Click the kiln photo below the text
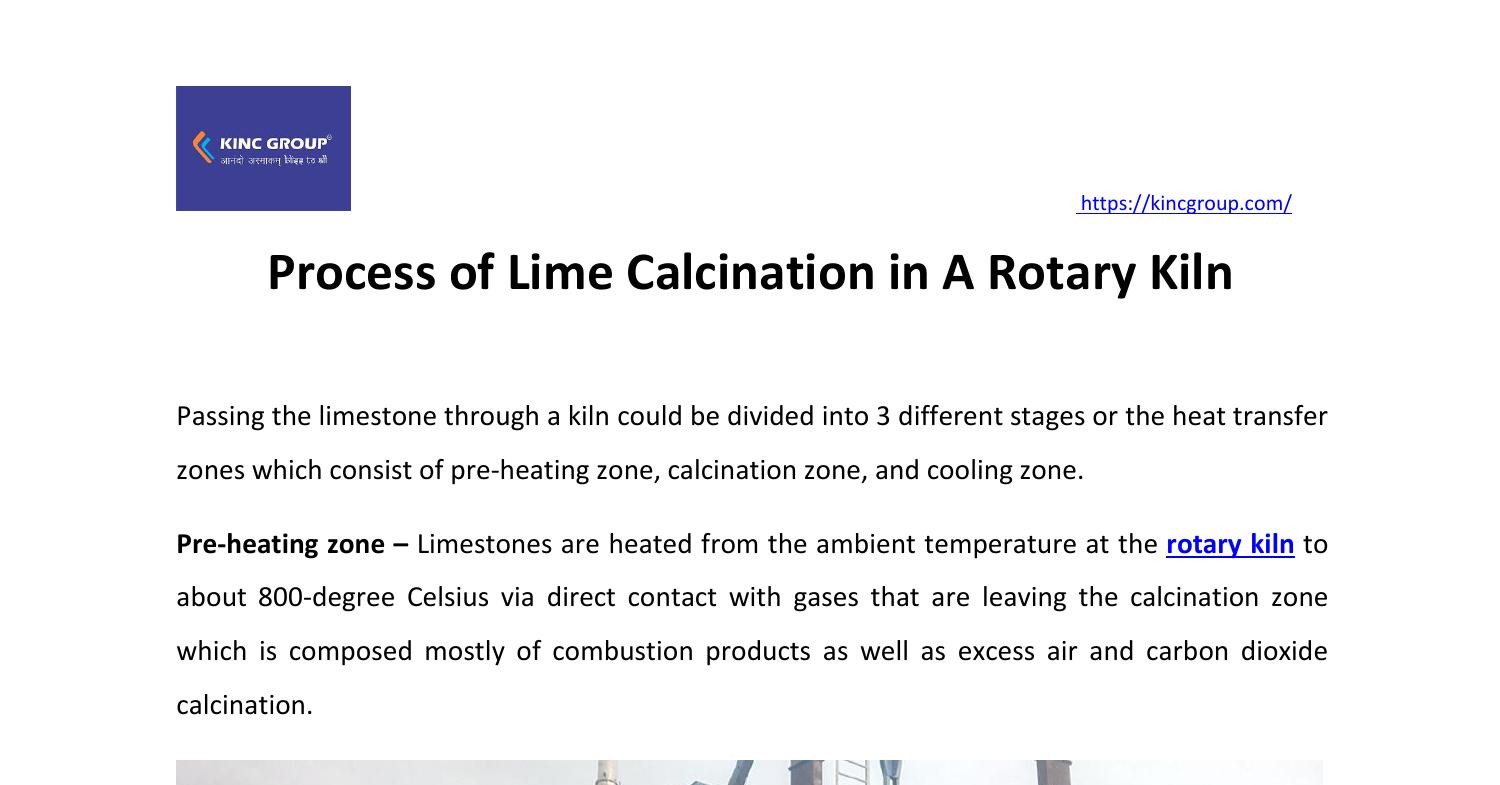The height and width of the screenshot is (785, 1500). 749,772
